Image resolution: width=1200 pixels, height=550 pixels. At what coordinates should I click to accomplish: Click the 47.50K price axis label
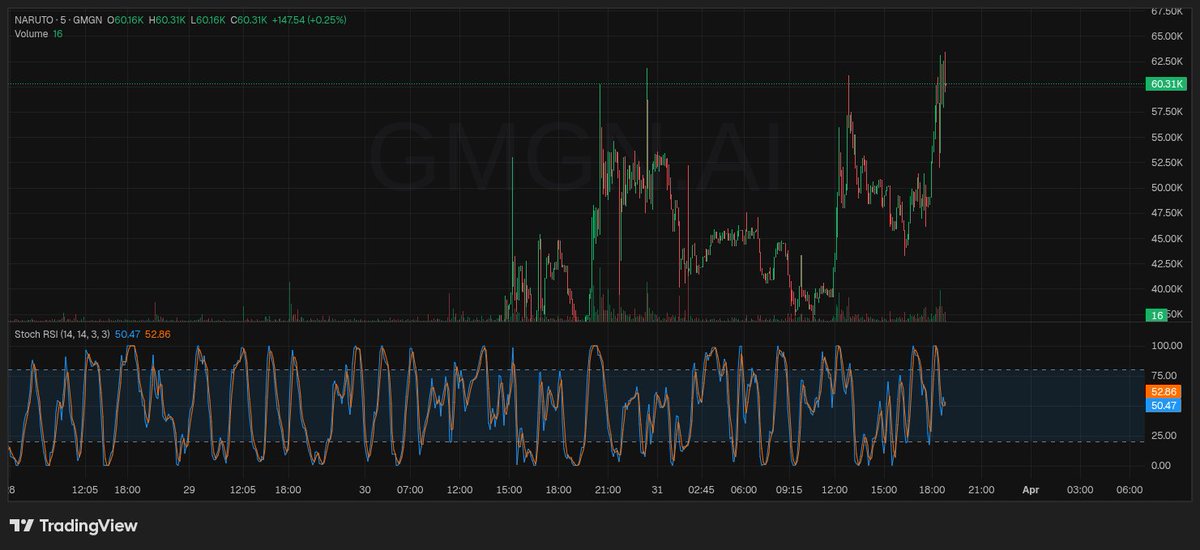[x=1167, y=213]
